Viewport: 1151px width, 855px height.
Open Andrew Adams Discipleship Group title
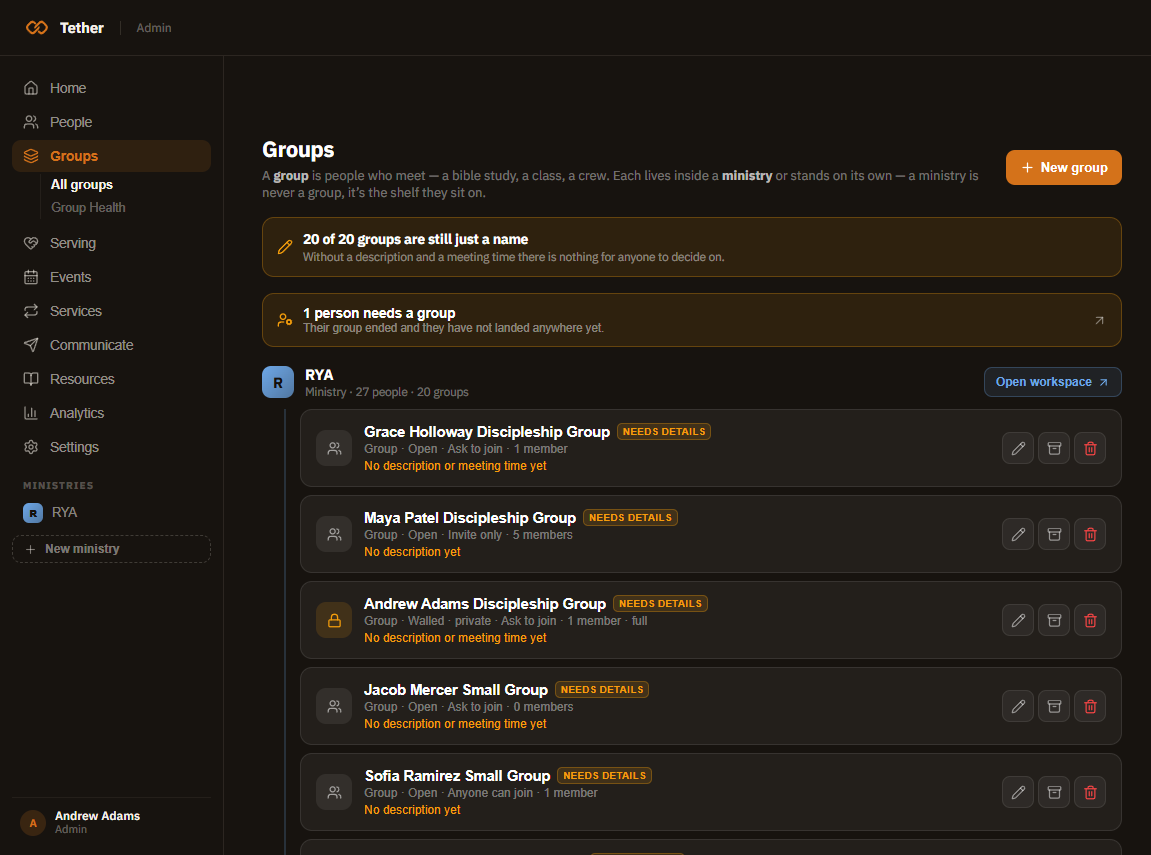point(484,603)
